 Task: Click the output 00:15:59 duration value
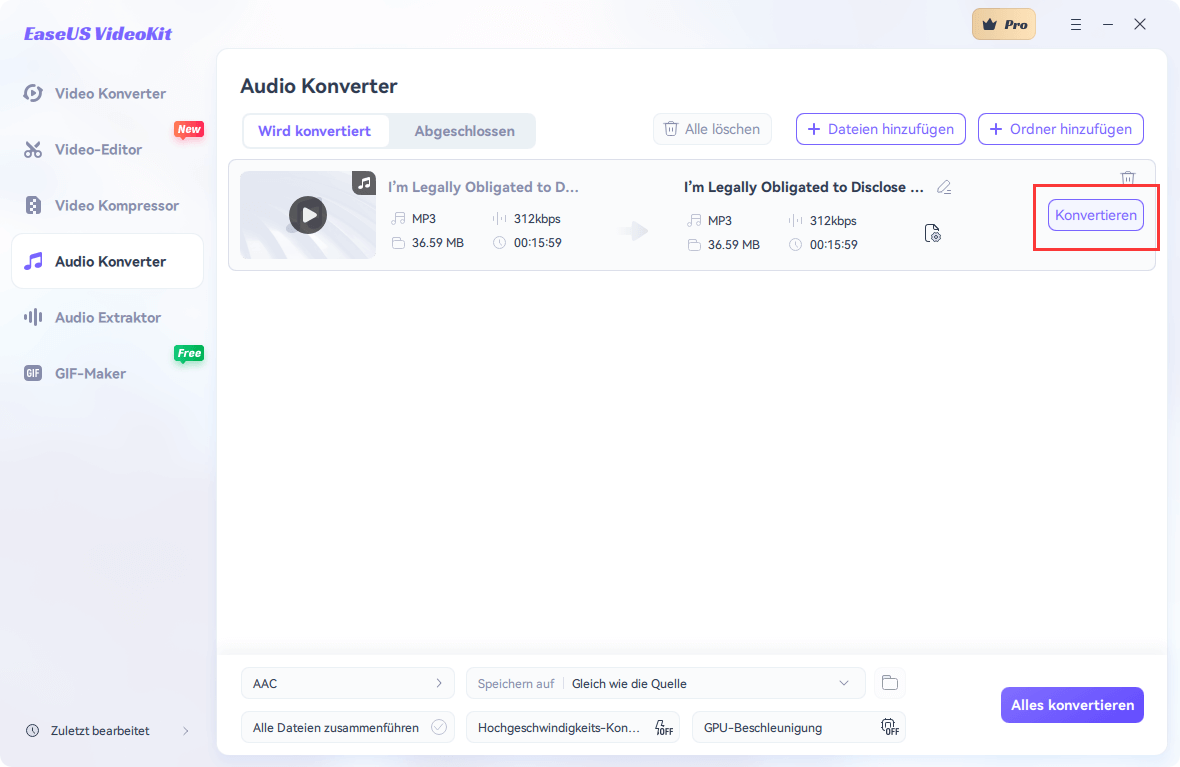click(x=834, y=245)
